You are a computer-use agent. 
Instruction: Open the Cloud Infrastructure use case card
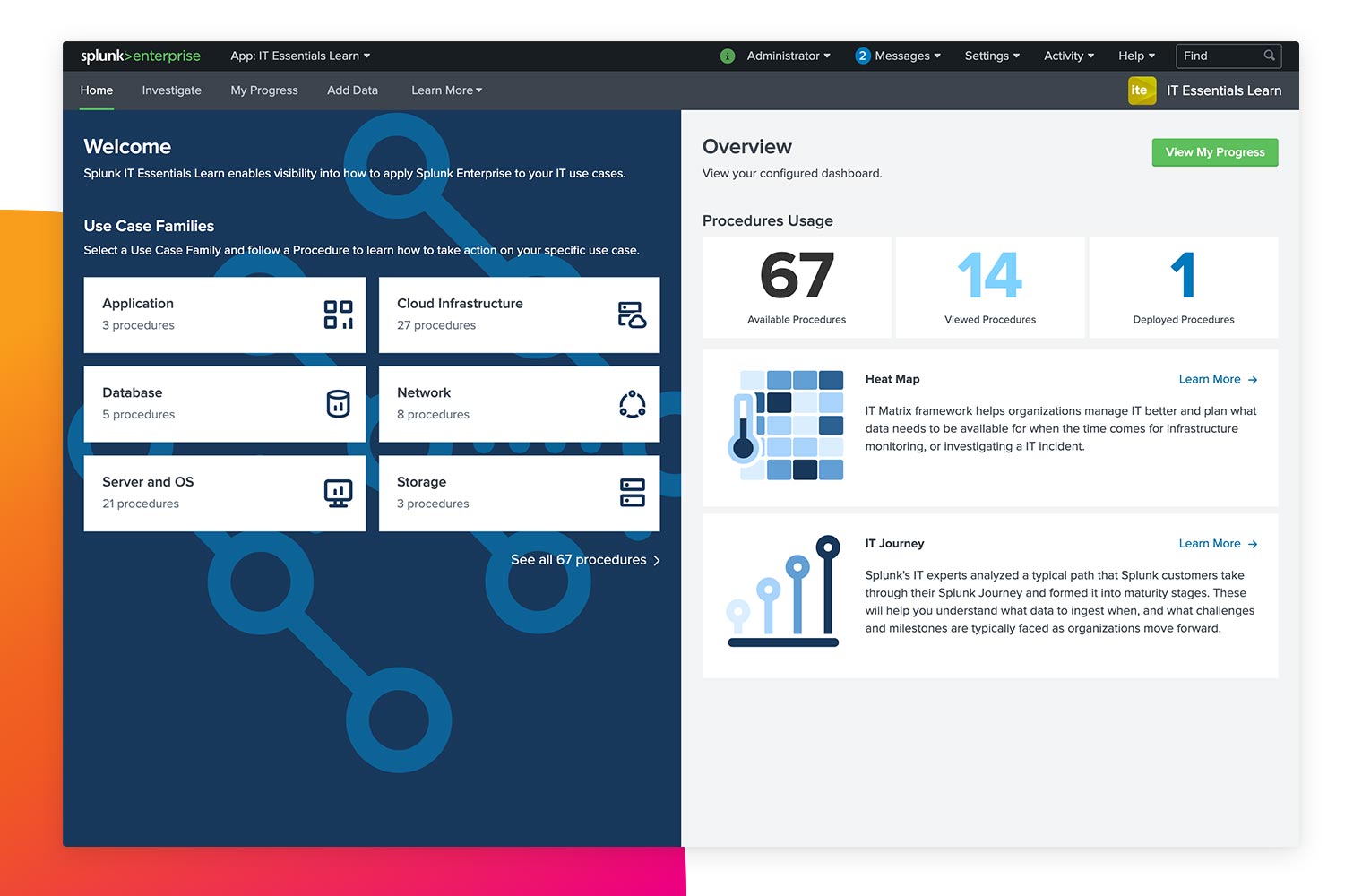tap(519, 314)
